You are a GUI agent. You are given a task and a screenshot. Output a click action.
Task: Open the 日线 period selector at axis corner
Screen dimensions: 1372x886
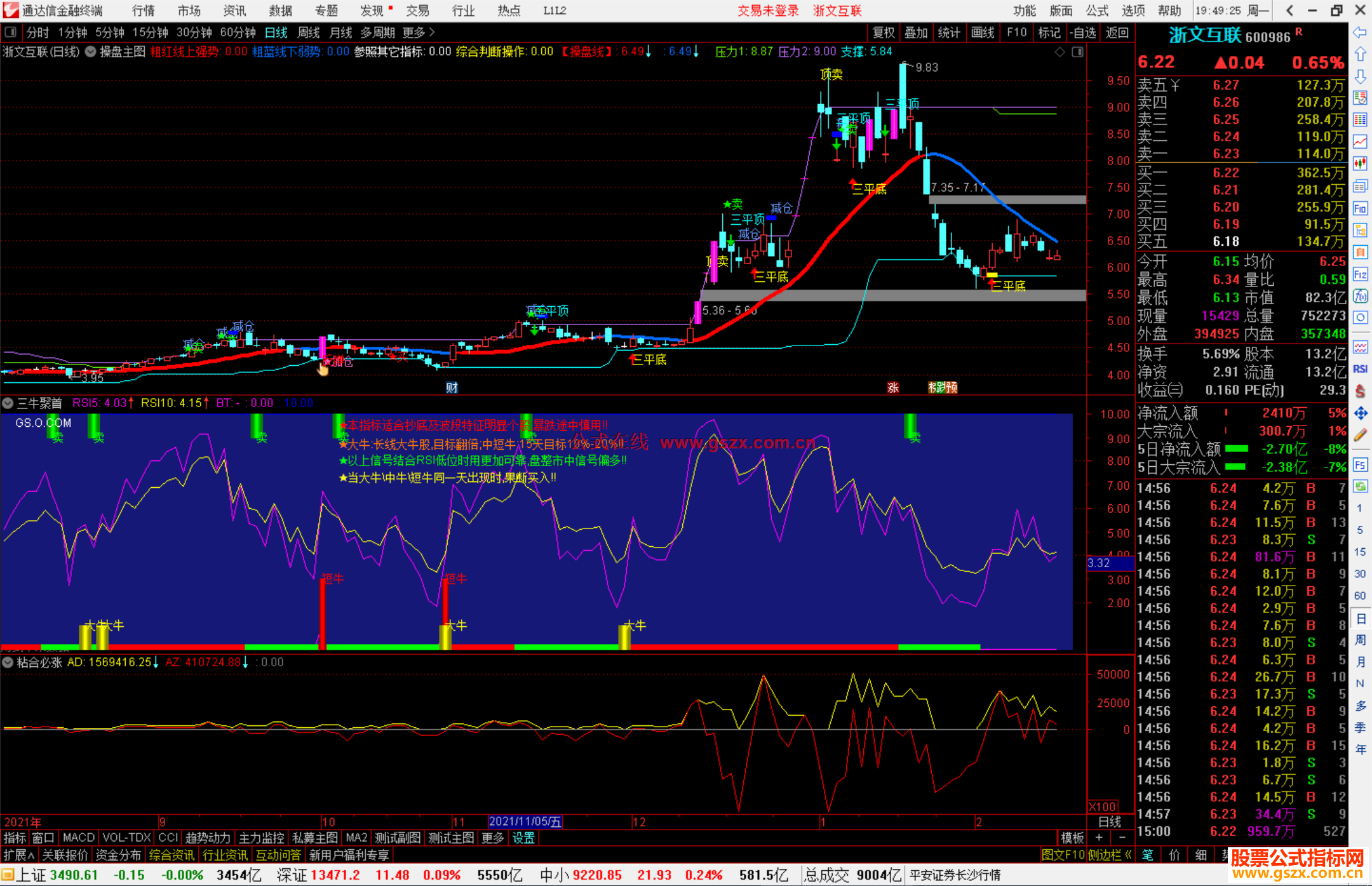click(x=1110, y=821)
